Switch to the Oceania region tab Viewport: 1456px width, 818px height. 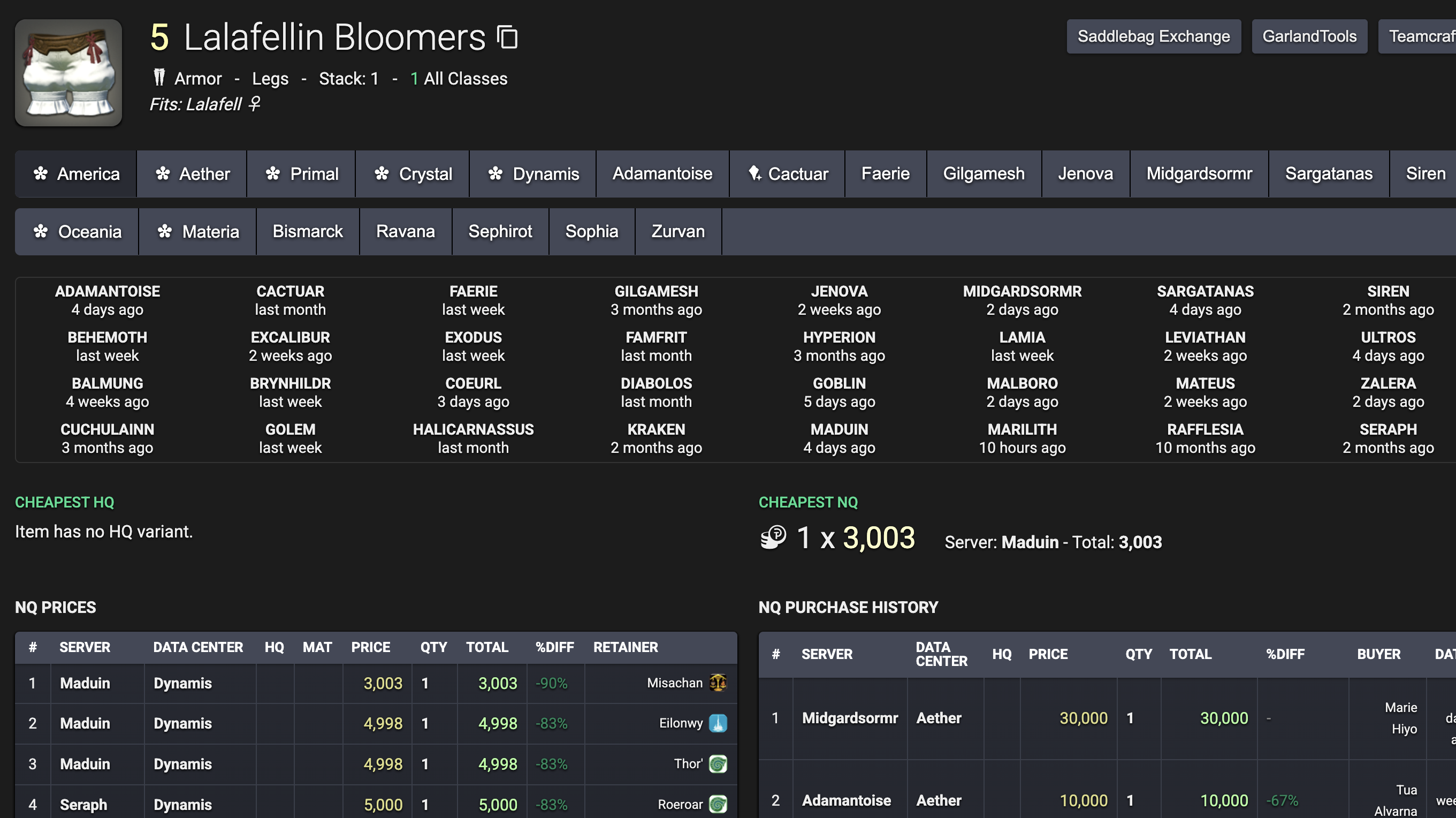77,232
